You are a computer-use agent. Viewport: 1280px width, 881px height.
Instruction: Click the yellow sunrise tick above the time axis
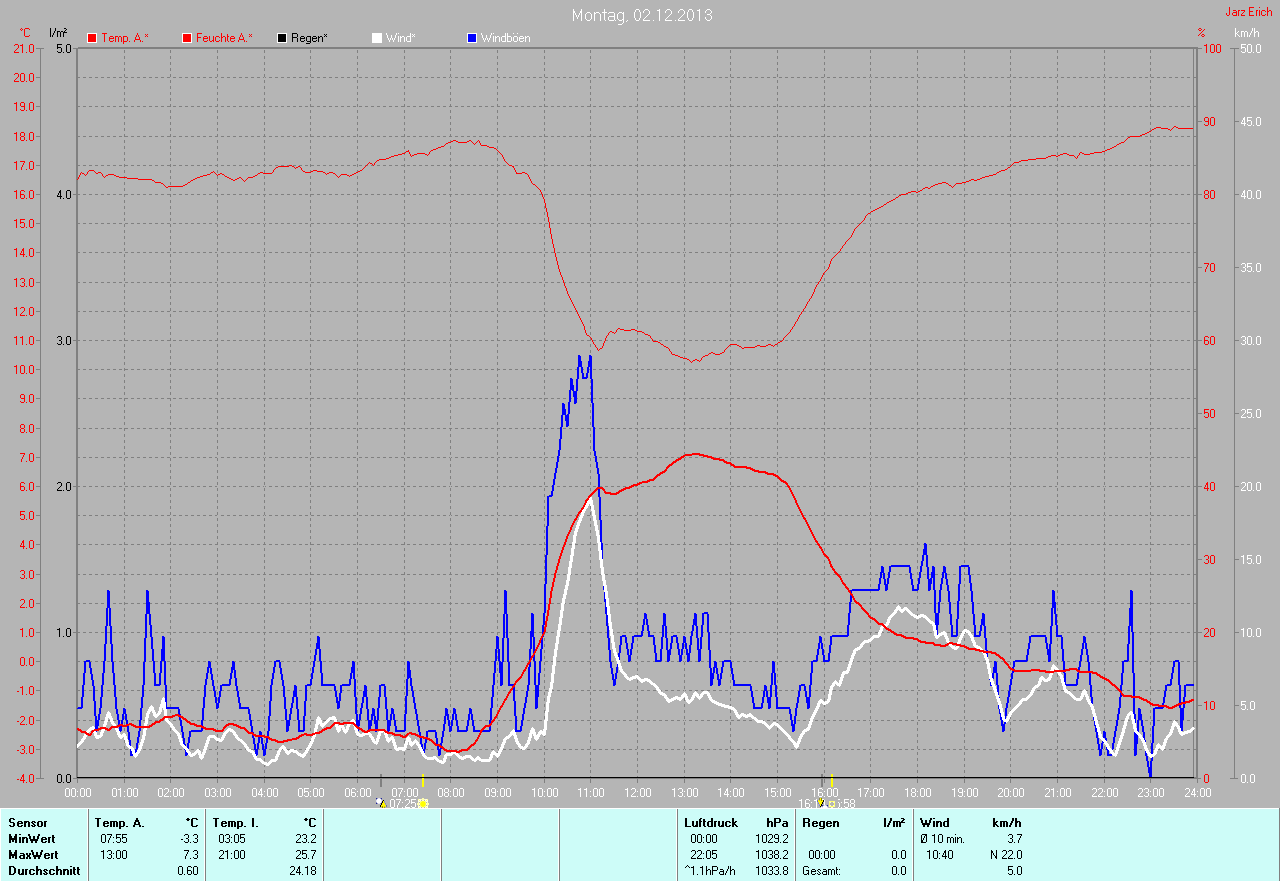tap(423, 780)
